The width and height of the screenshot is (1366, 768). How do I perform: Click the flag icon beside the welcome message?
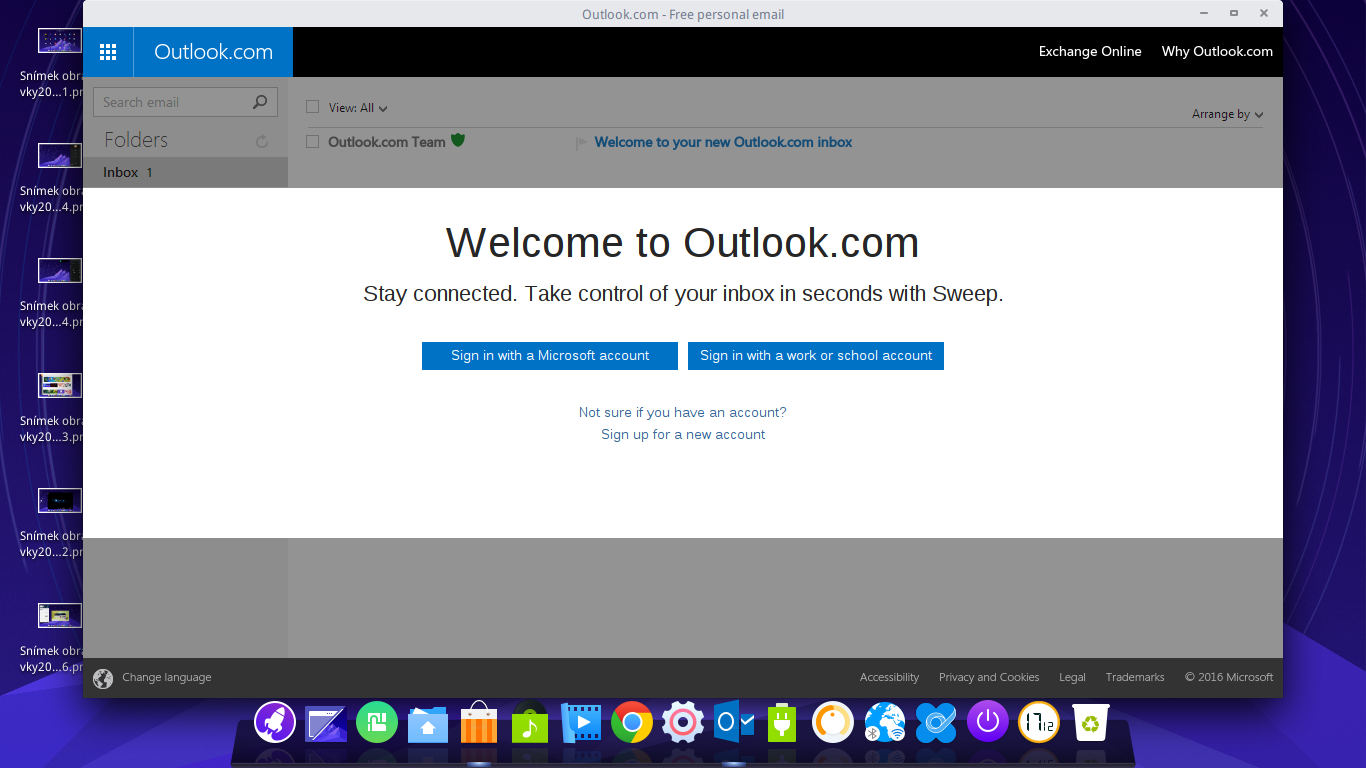click(582, 143)
